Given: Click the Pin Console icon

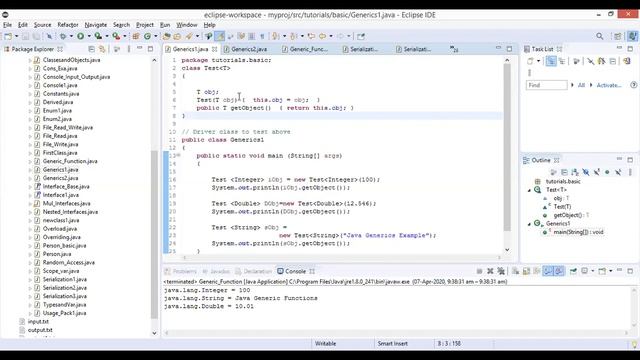Looking at the screenshot, I should click(x=573, y=271).
